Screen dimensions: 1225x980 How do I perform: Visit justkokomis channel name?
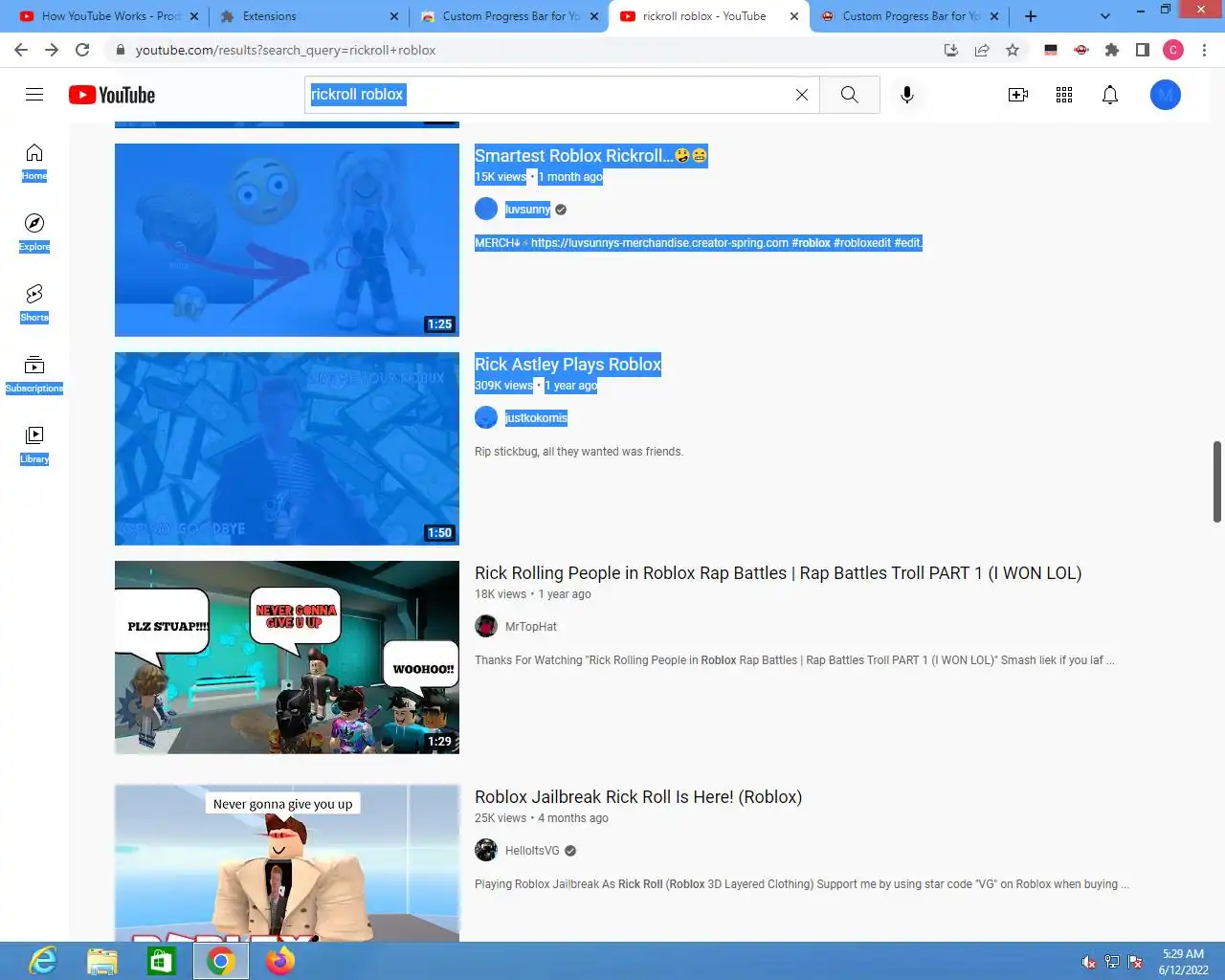coord(536,418)
